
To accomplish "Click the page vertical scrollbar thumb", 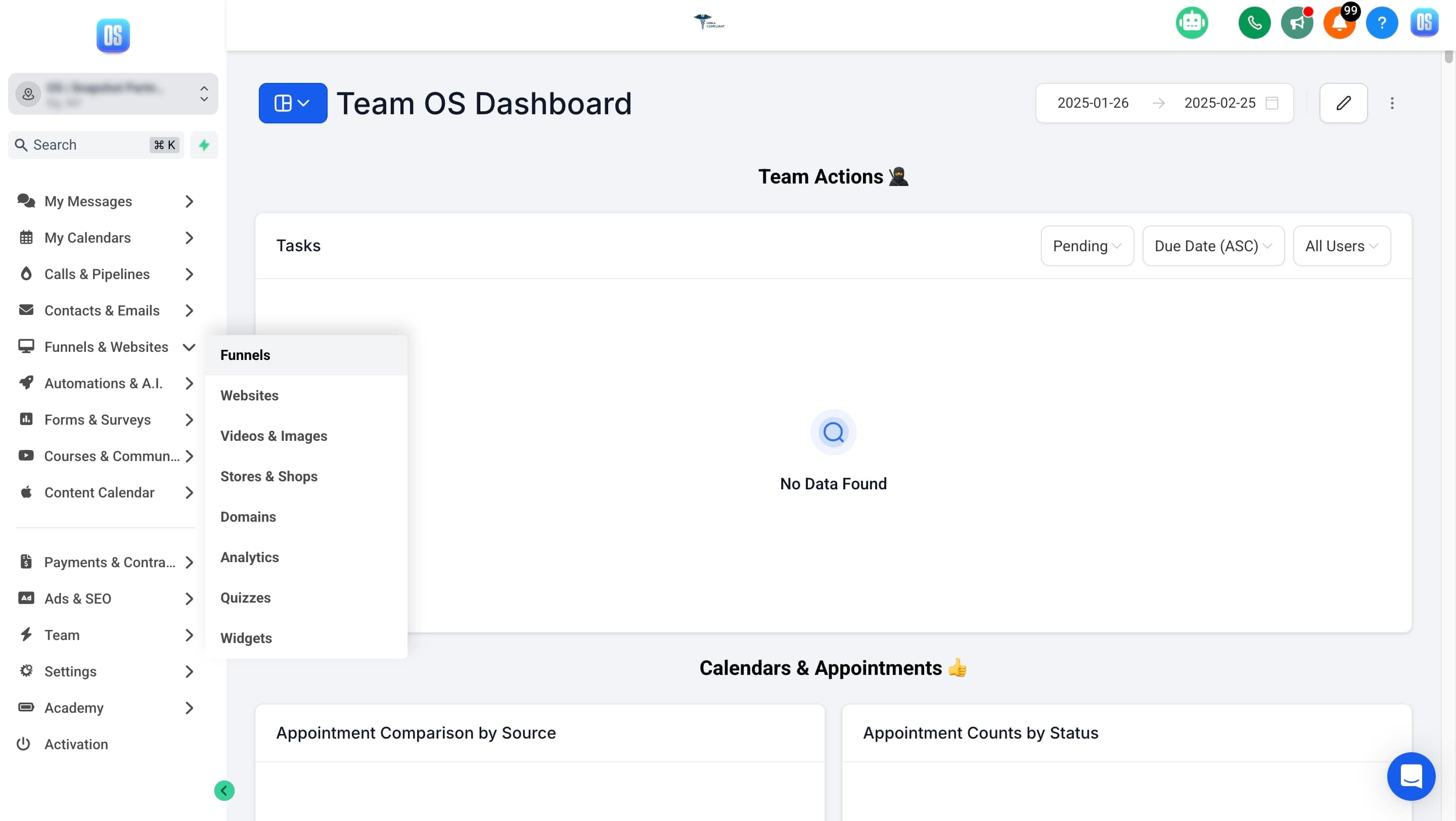I will [x=1448, y=57].
